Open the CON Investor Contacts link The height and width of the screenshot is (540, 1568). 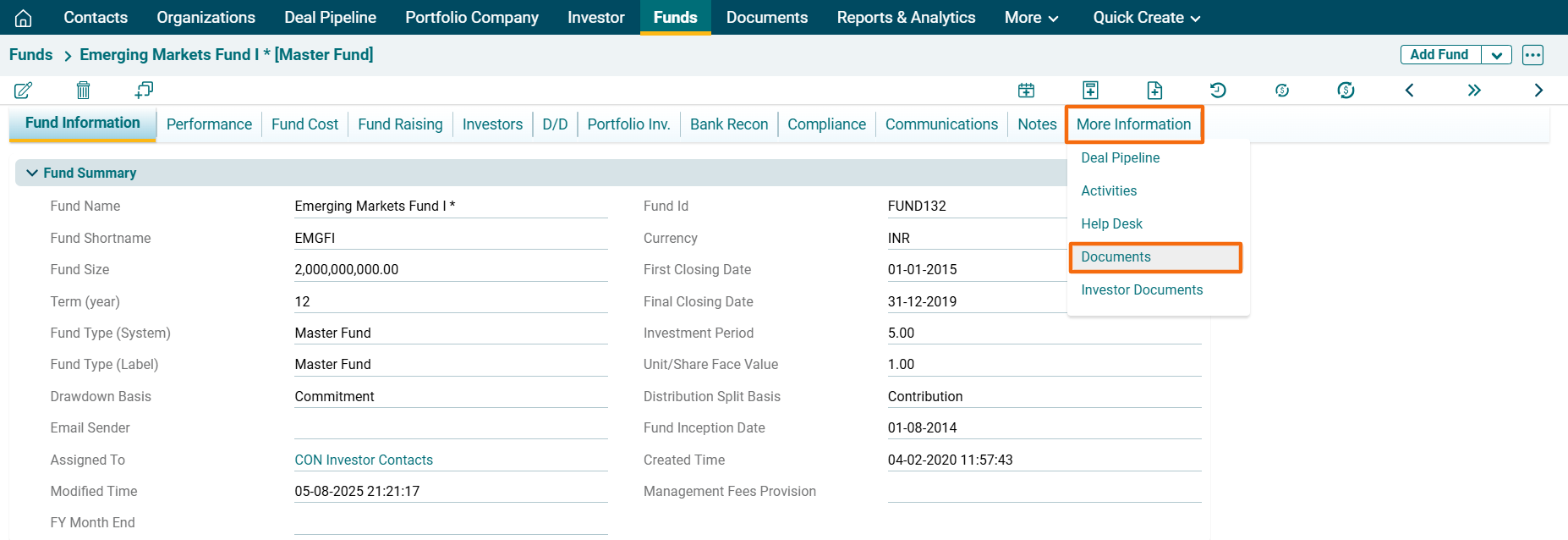click(364, 460)
